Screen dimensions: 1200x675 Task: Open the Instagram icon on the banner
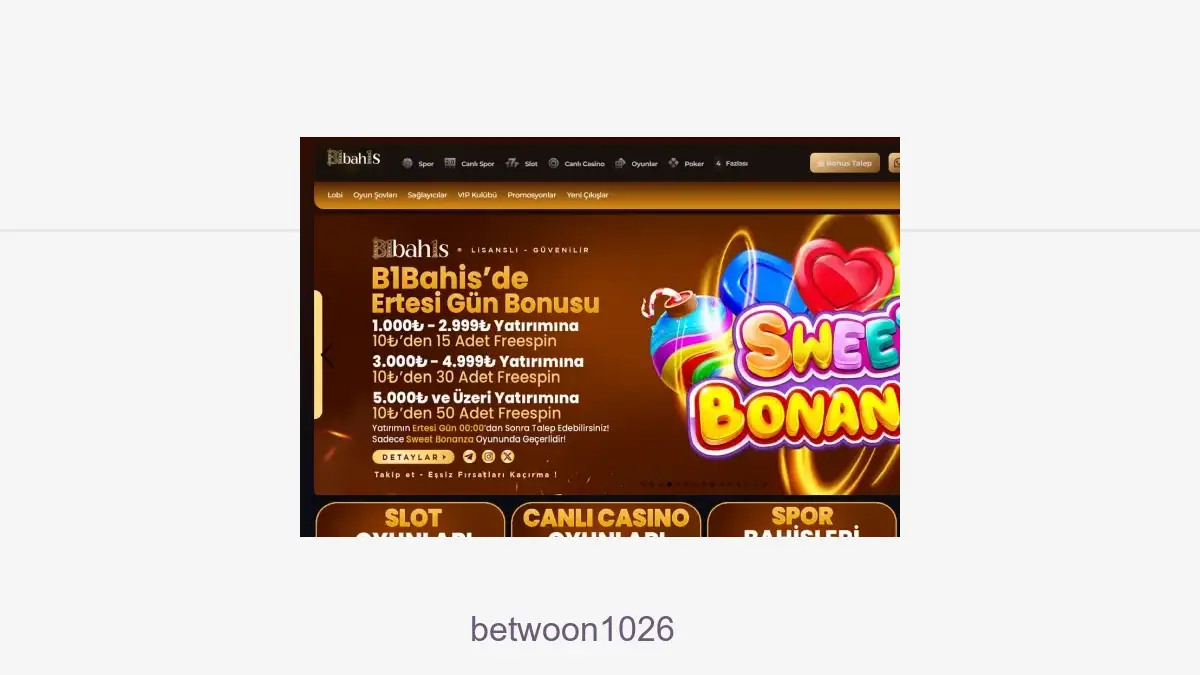(488, 457)
